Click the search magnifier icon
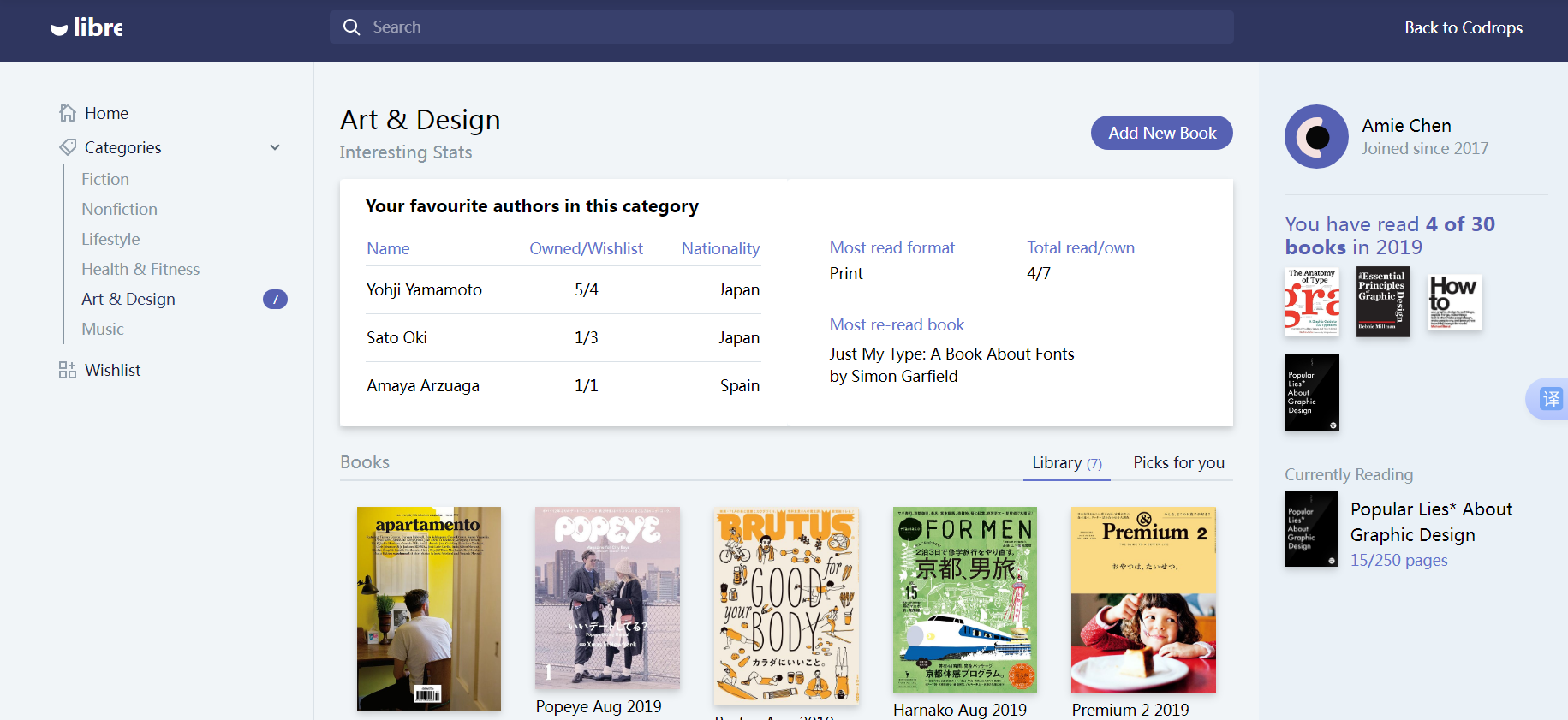 point(351,27)
